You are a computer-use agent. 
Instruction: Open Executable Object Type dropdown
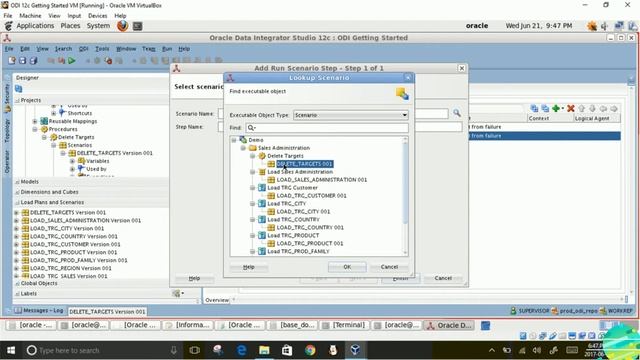click(x=351, y=115)
